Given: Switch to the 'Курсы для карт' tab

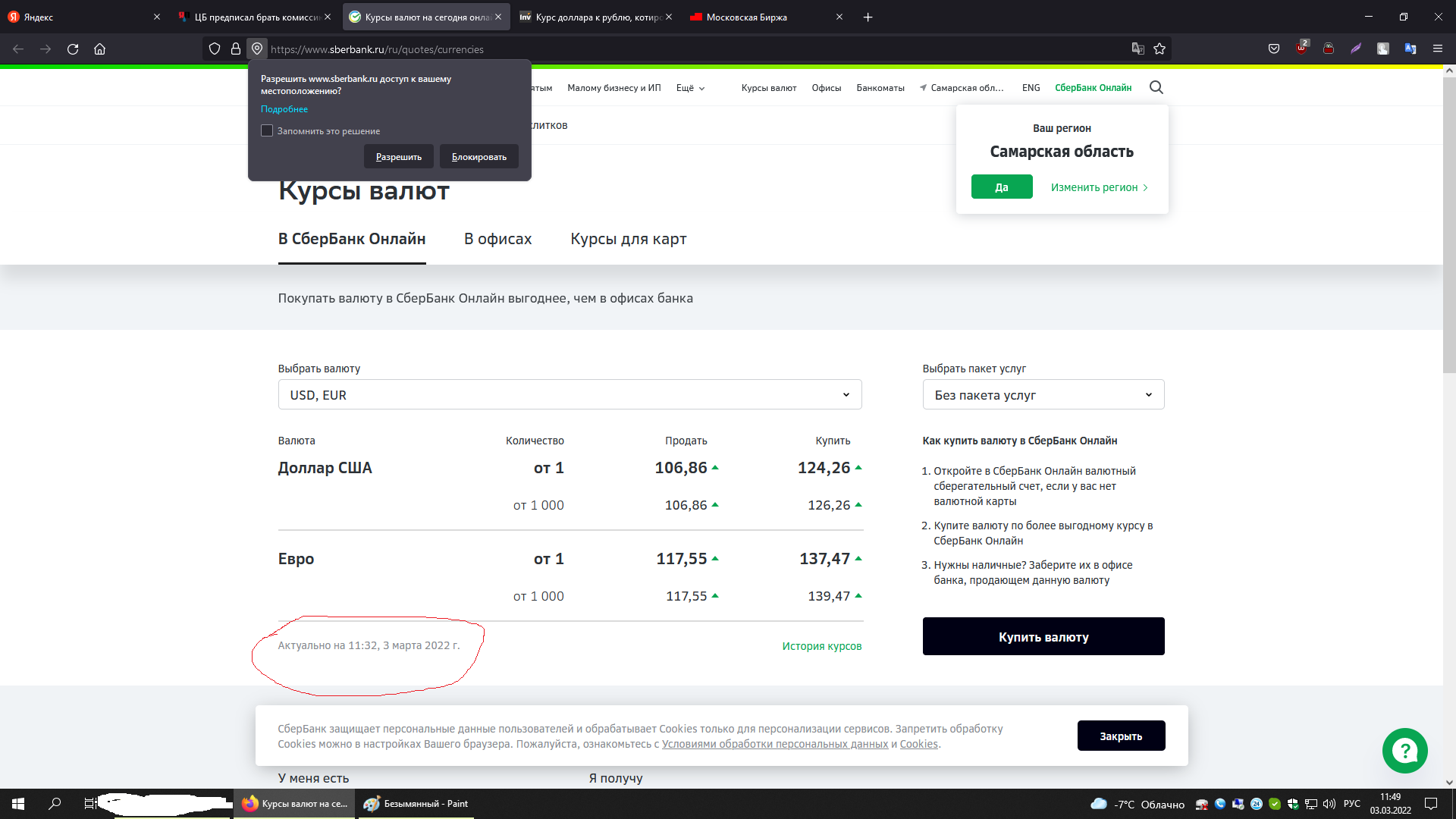Looking at the screenshot, I should point(628,240).
